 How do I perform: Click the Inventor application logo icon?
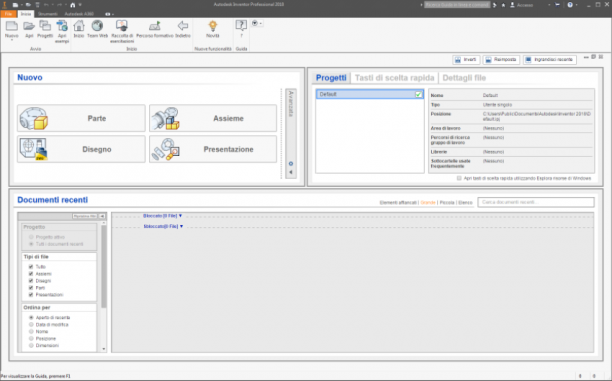[4, 5]
